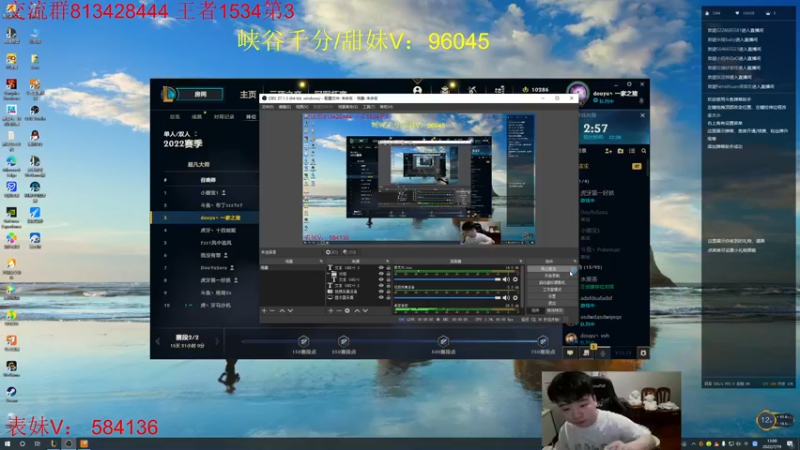Switch to League 对局记录 tab
Image resolution: width=800 pixels, height=450 pixels.
pos(224,117)
